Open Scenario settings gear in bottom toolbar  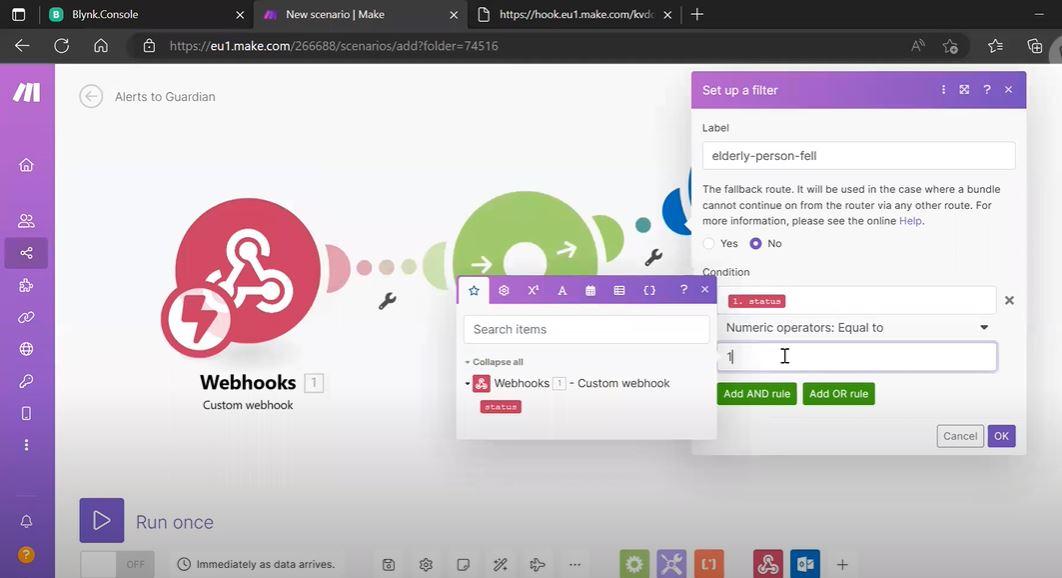[426, 564]
